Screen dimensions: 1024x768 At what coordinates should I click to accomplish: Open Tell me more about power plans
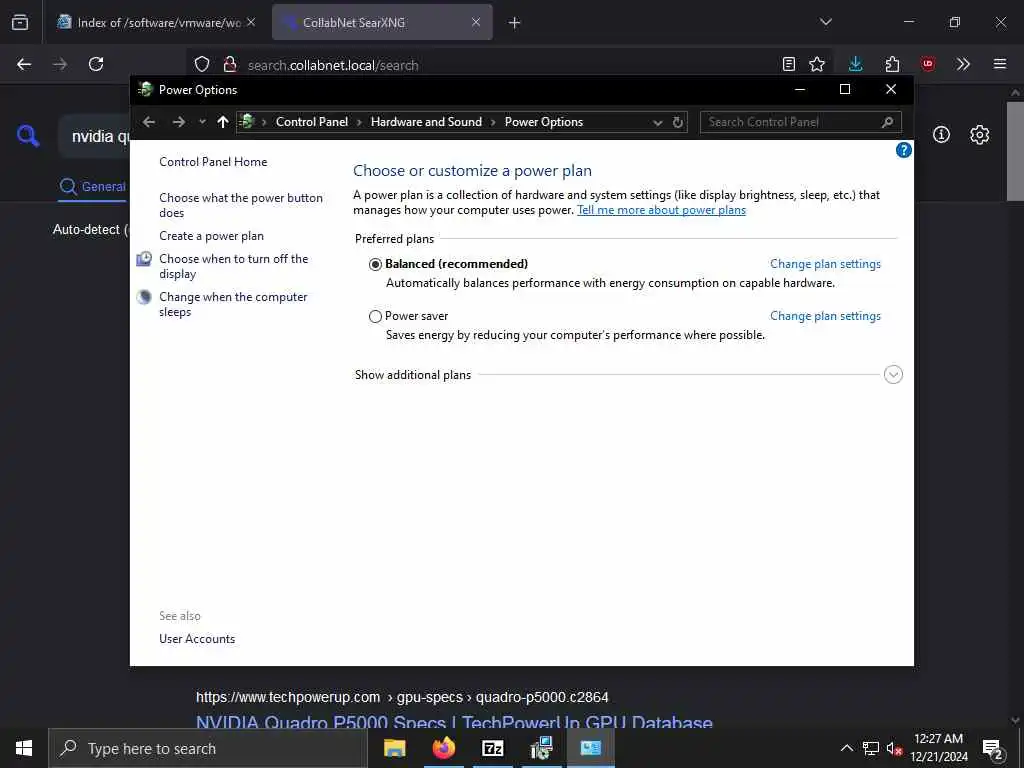click(x=661, y=210)
